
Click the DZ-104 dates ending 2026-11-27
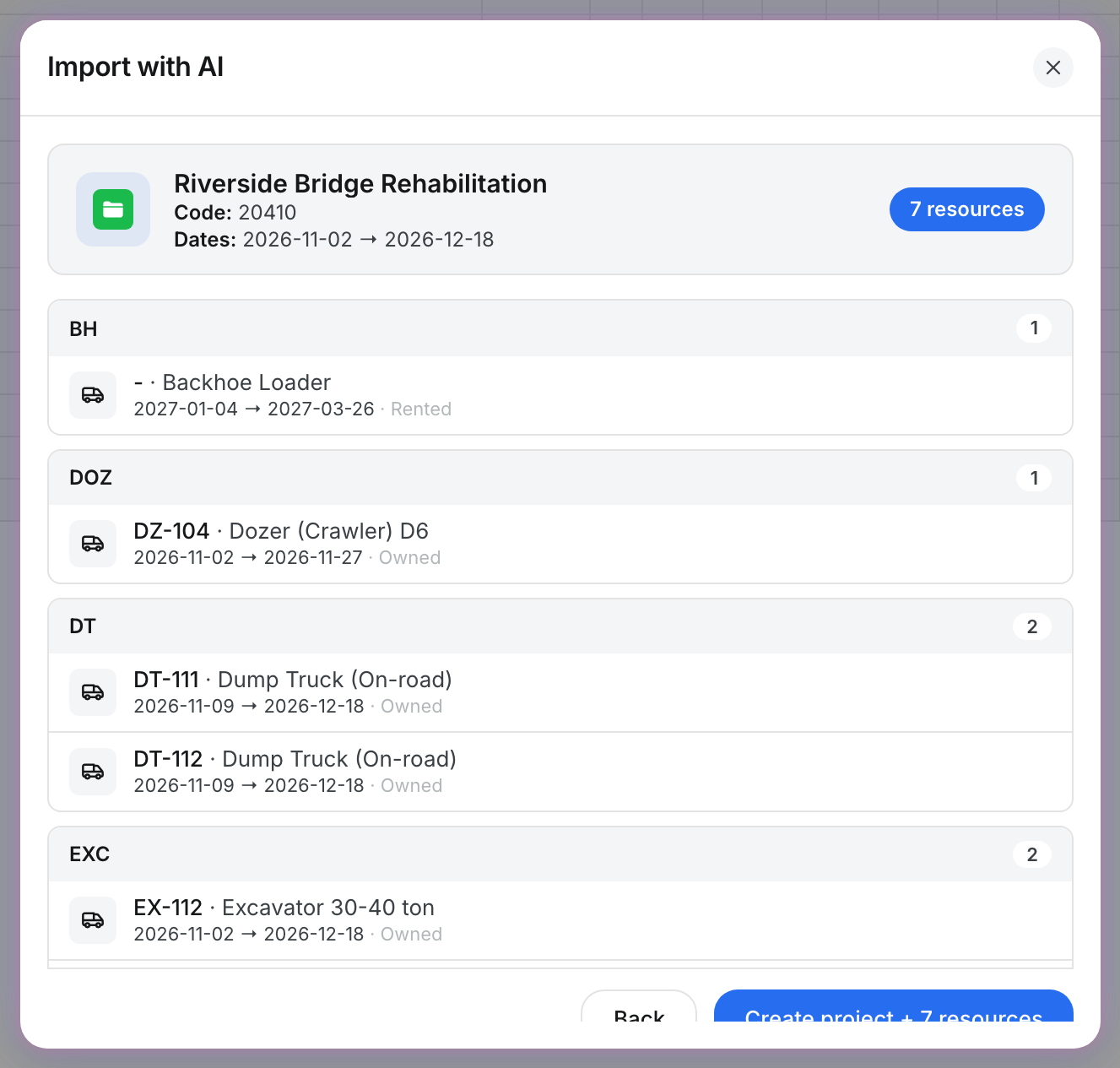(248, 558)
